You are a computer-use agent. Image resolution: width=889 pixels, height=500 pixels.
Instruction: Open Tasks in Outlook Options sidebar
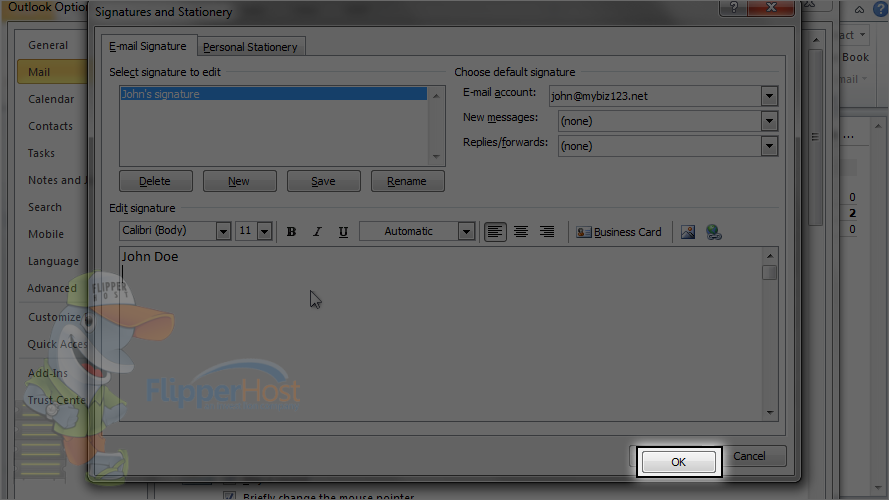(41, 153)
